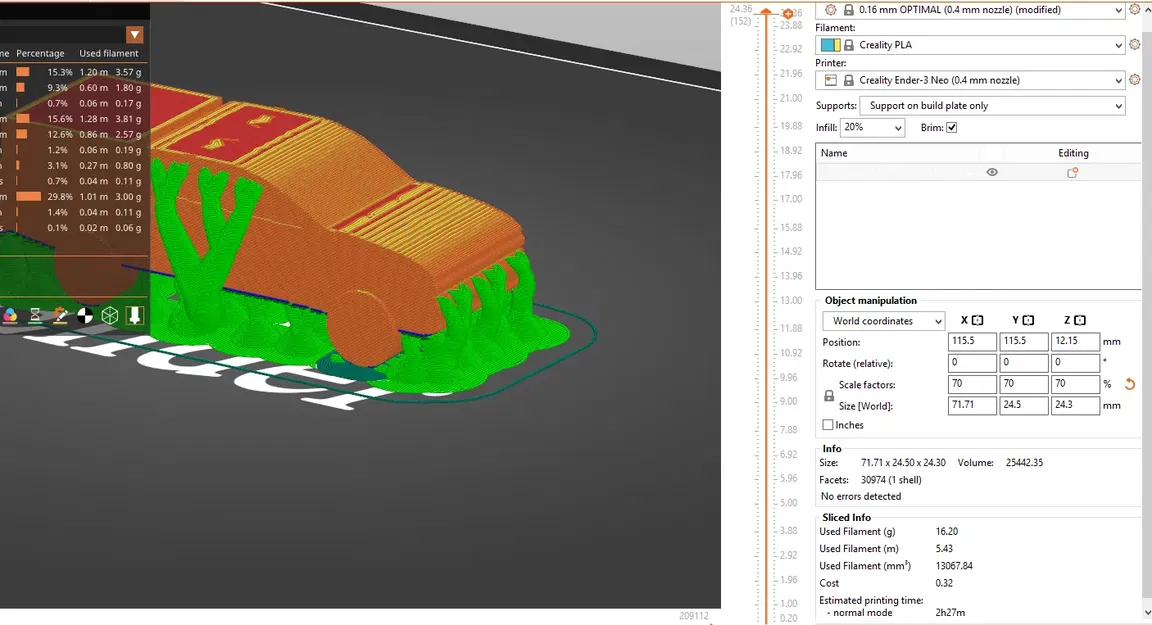Click the Position Z field 12.15
Screen dimensions: 1152x625
[1075, 342]
